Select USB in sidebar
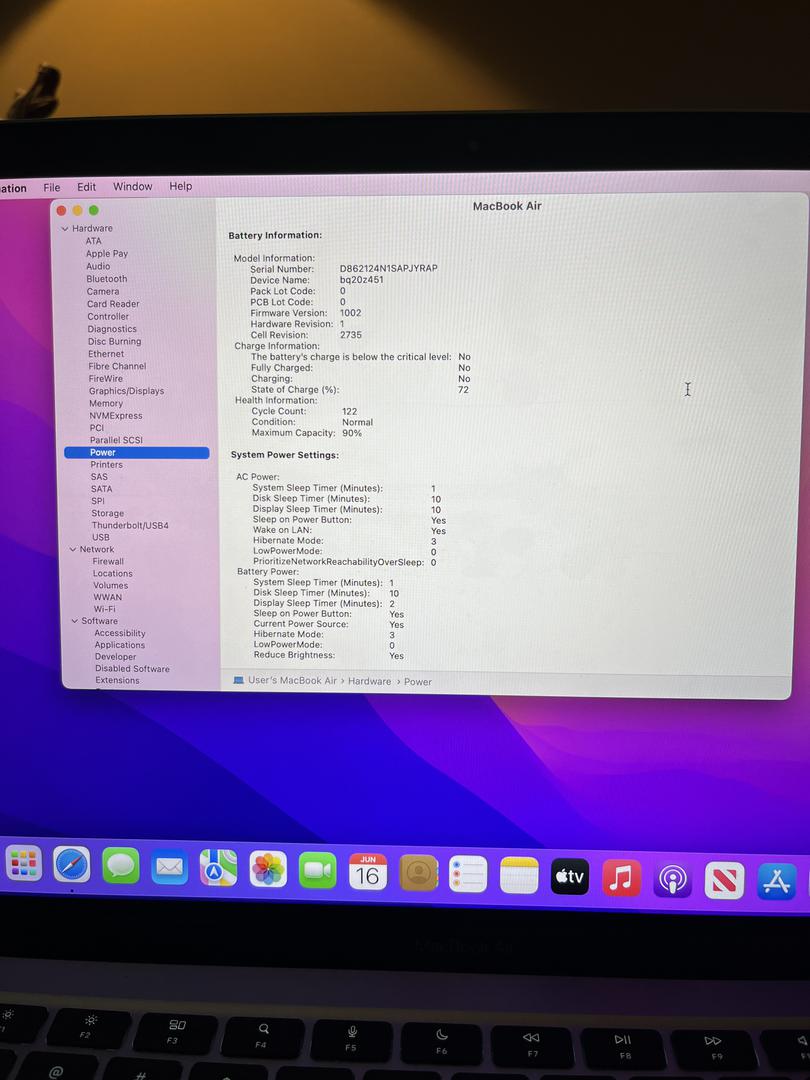Viewport: 810px width, 1080px height. (101, 537)
